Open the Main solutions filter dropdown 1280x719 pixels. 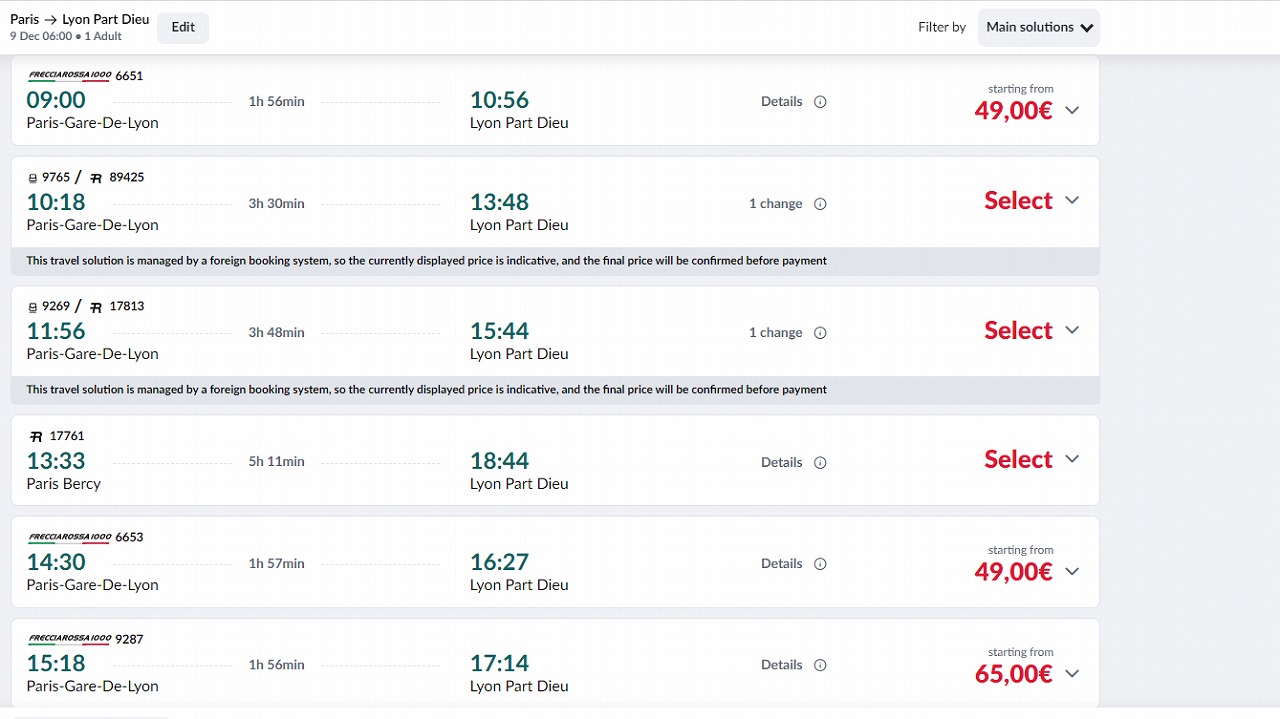(x=1039, y=27)
